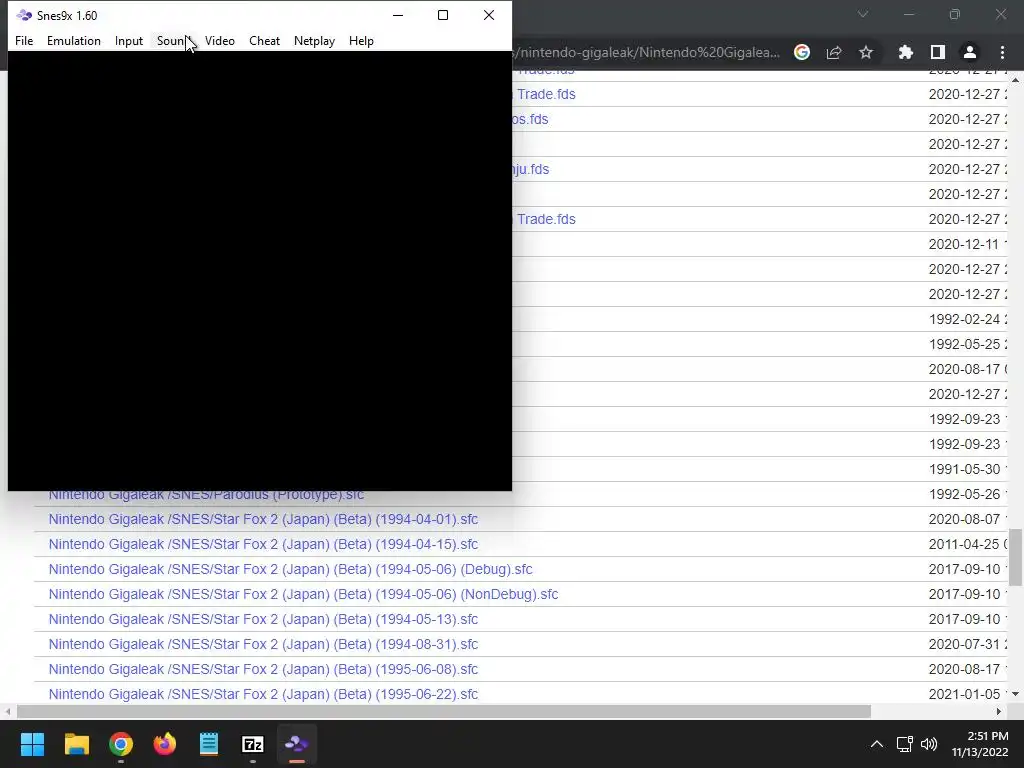
Task: Click the date 1992-05-25 in the file list
Action: 964,344
